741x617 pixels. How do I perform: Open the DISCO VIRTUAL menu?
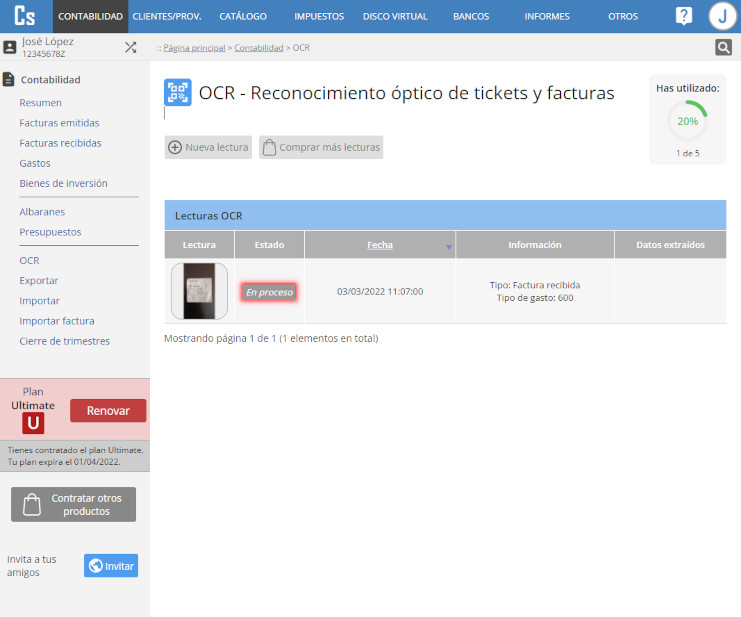click(x=395, y=17)
